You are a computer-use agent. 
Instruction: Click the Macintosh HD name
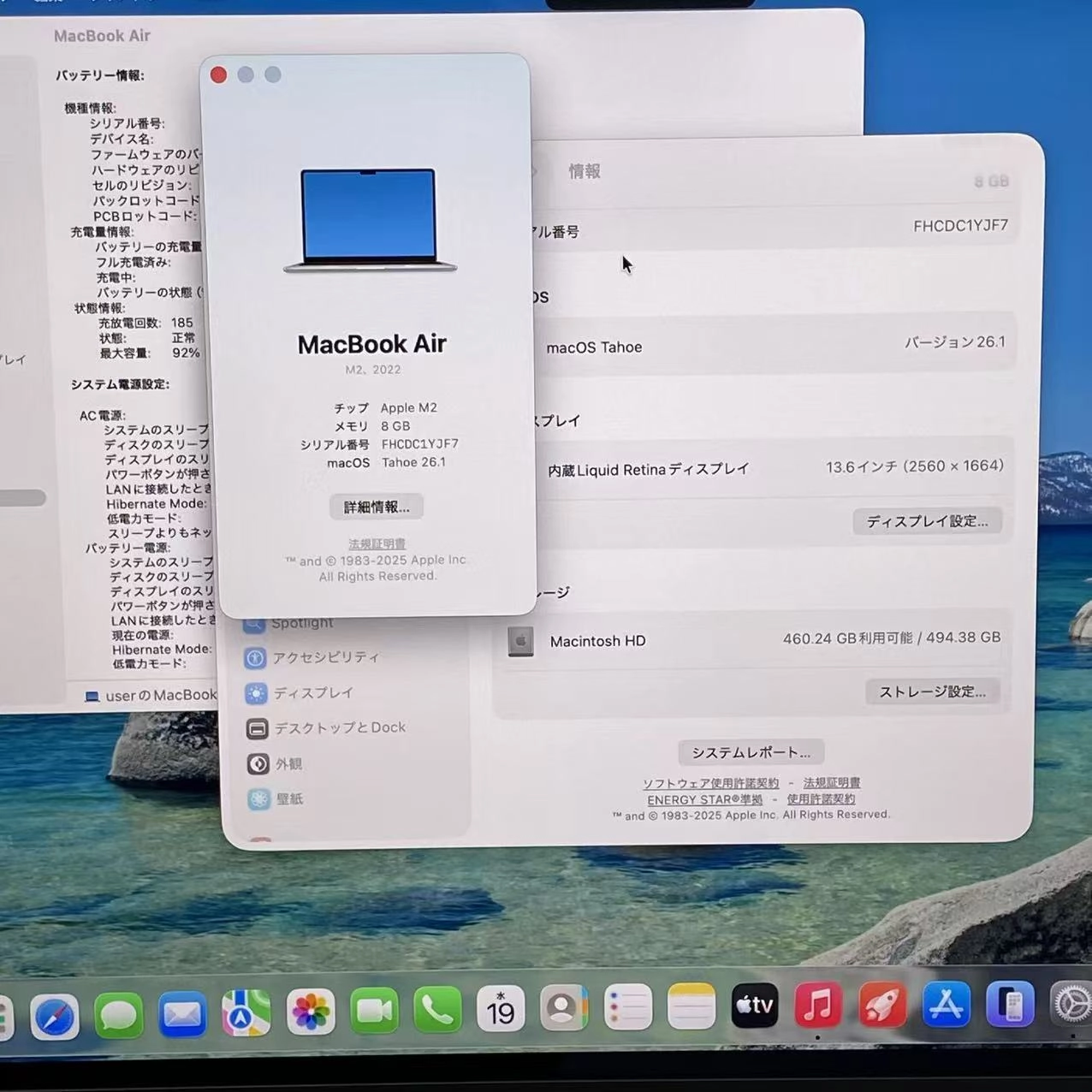(x=597, y=641)
